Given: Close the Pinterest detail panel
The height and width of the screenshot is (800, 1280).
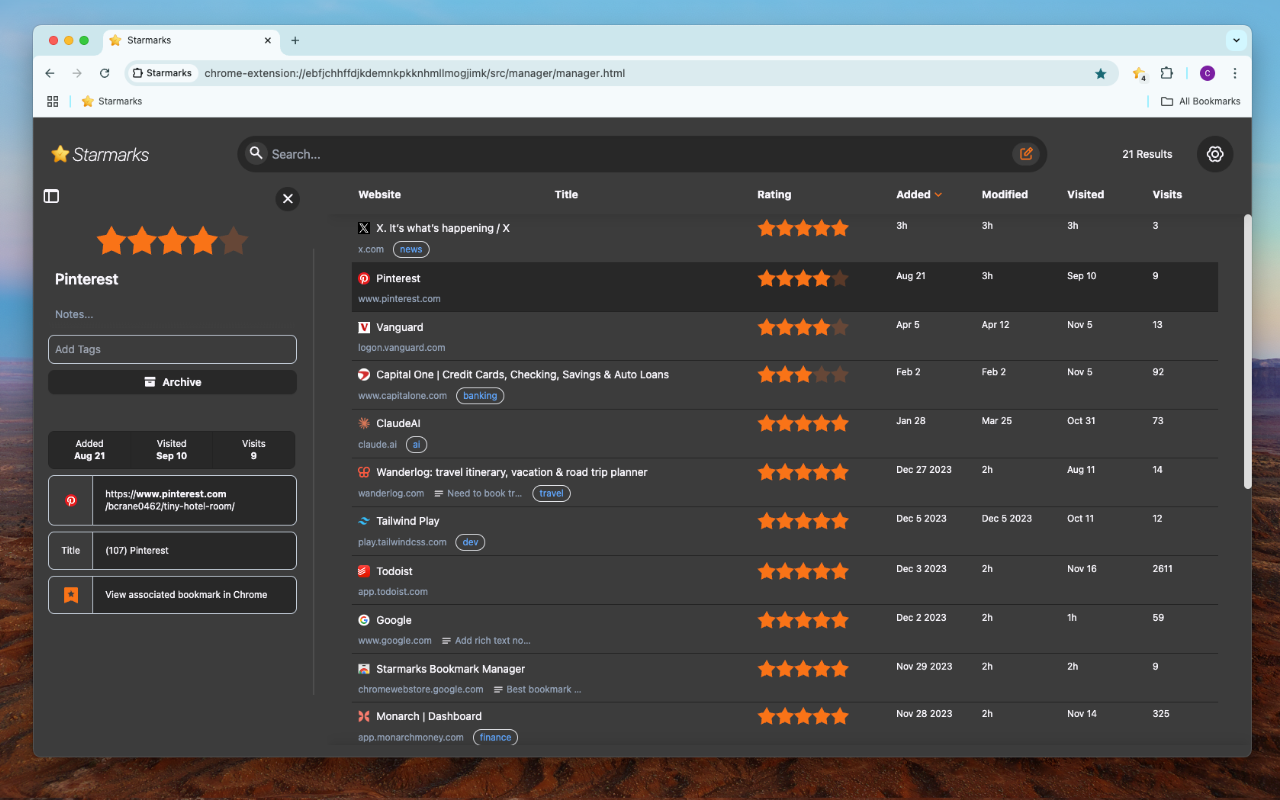Looking at the screenshot, I should click(x=288, y=199).
